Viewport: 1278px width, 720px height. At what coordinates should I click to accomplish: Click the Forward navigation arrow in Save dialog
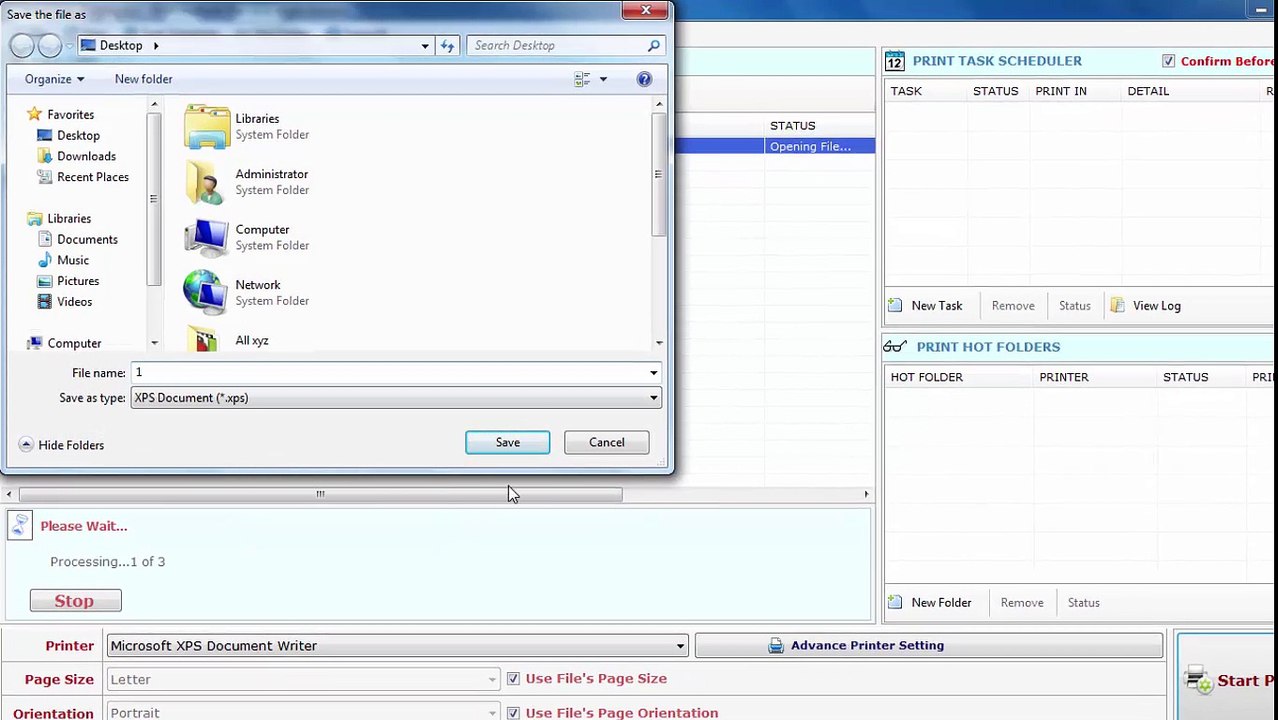click(49, 45)
